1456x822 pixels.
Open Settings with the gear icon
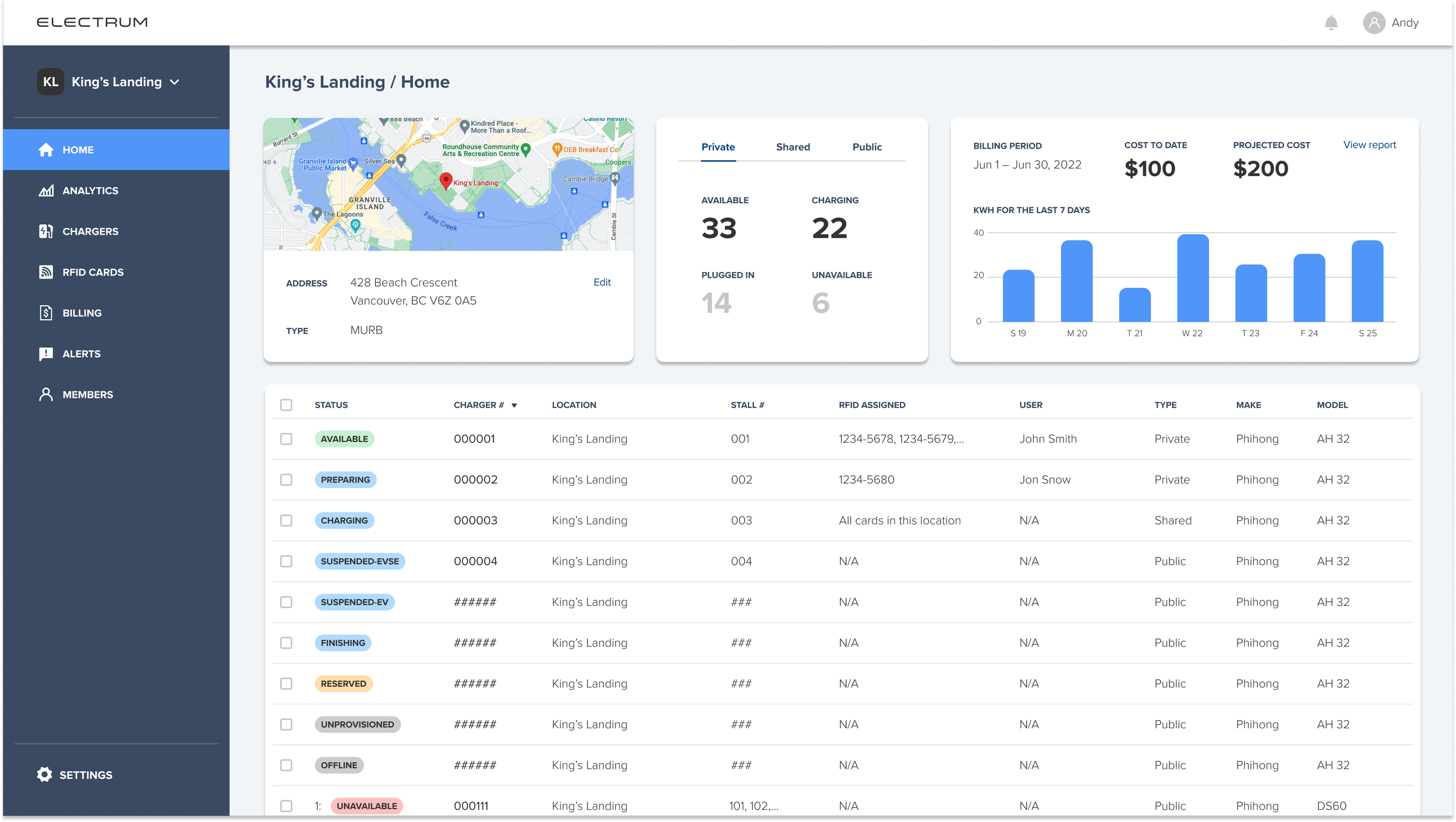click(x=45, y=774)
